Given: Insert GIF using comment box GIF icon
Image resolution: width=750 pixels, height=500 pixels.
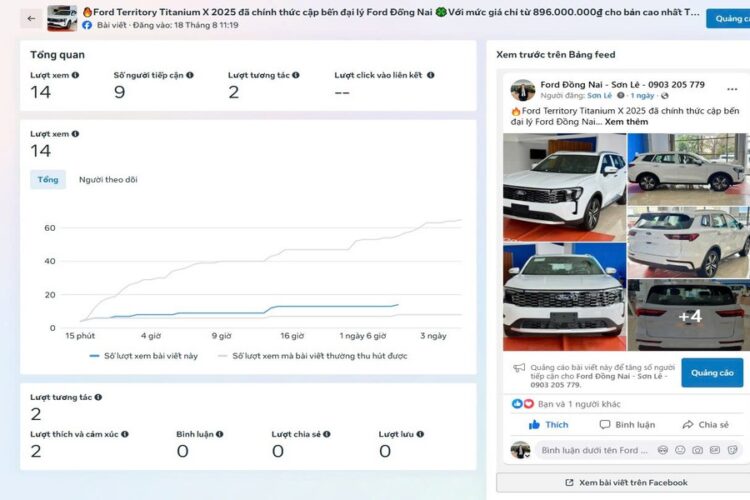Looking at the screenshot, I should point(715,450).
